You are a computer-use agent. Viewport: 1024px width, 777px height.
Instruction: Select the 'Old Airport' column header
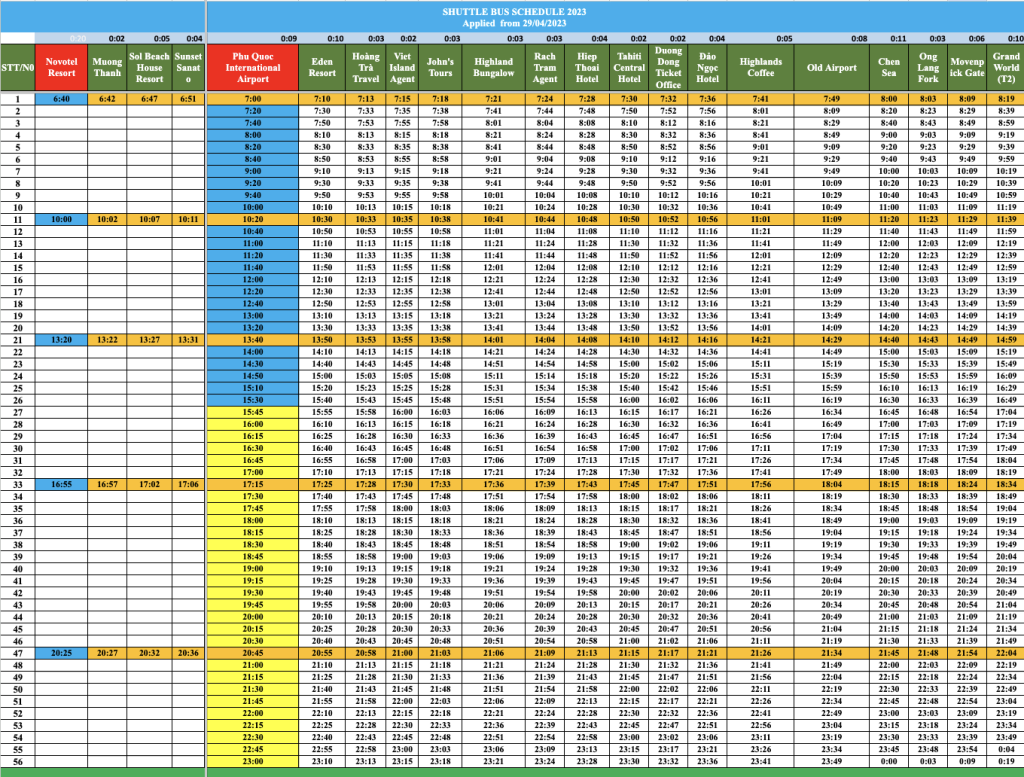coord(831,68)
